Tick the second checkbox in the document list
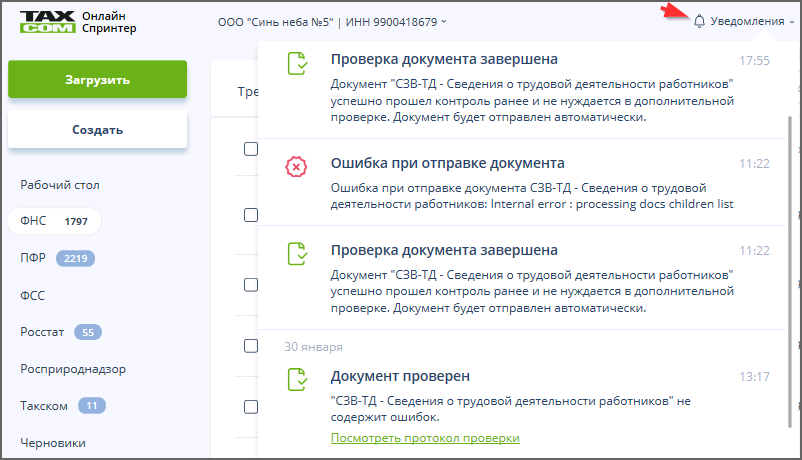This screenshot has height=460, width=802. (251, 215)
